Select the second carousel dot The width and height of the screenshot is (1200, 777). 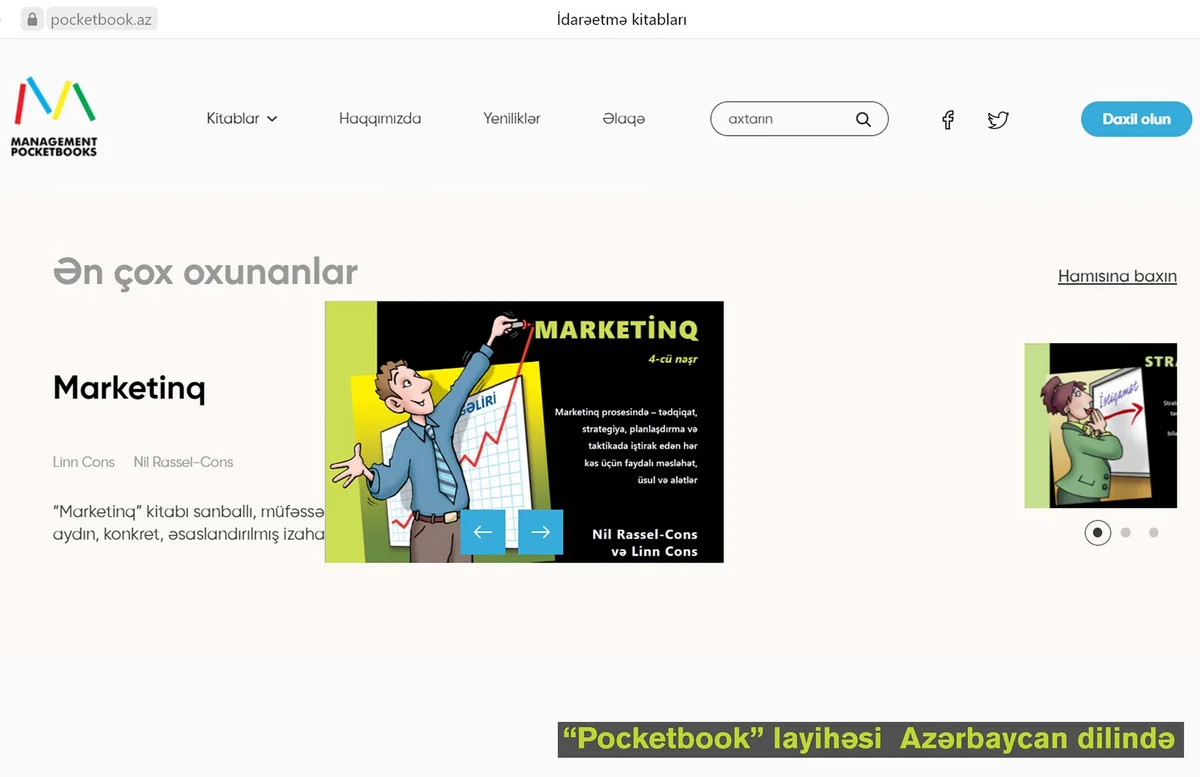1126,533
